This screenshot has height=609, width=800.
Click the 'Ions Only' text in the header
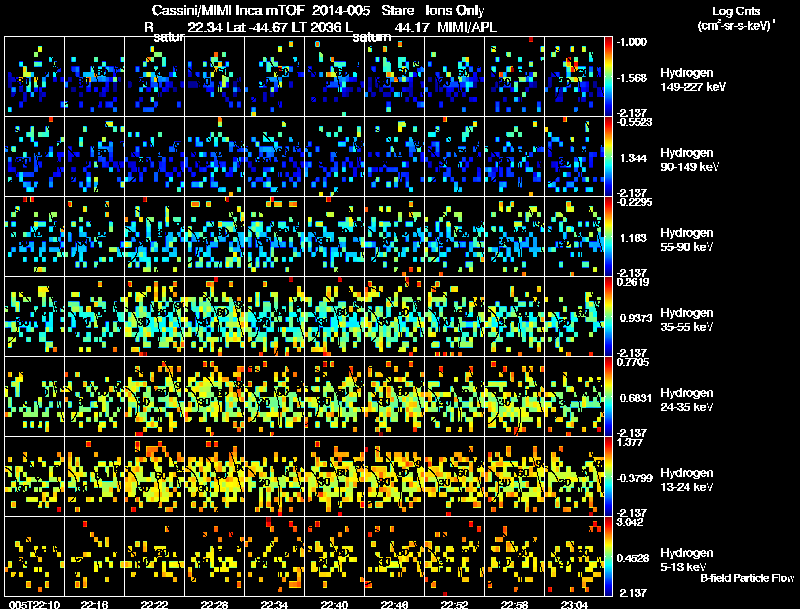[x=455, y=11]
